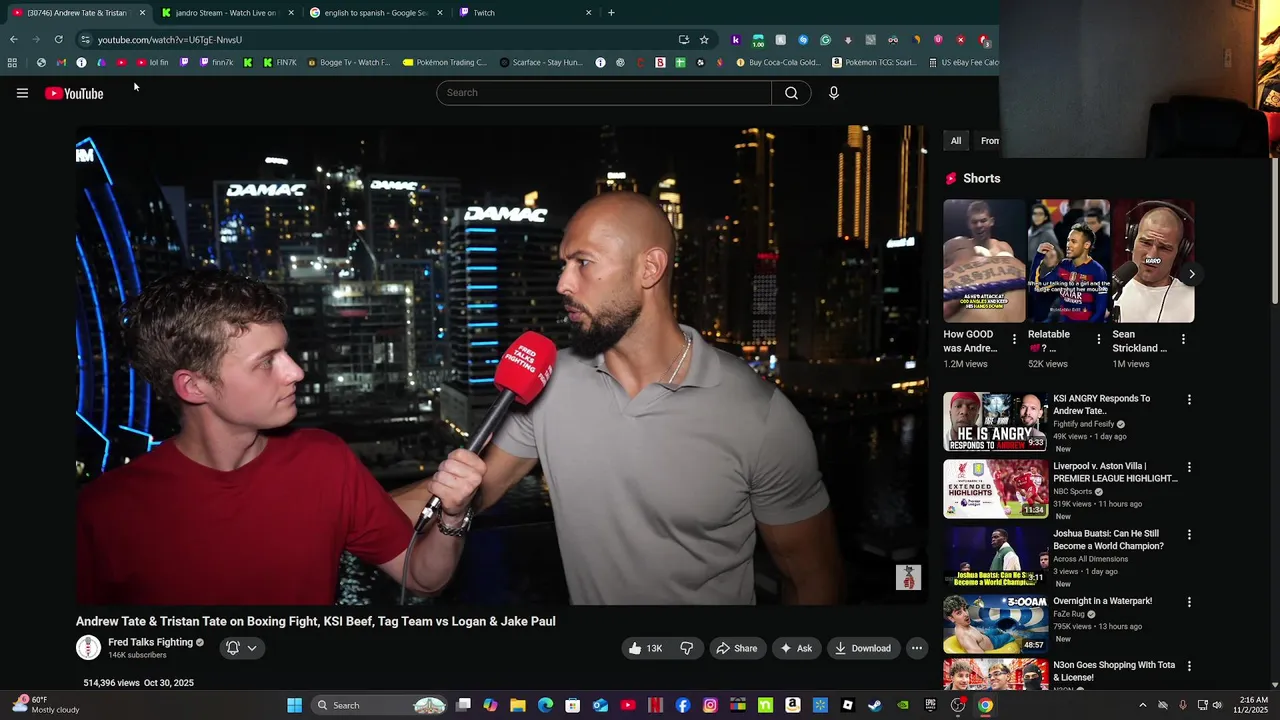Open the Ask AI button
The image size is (1280, 720).
(x=796, y=648)
